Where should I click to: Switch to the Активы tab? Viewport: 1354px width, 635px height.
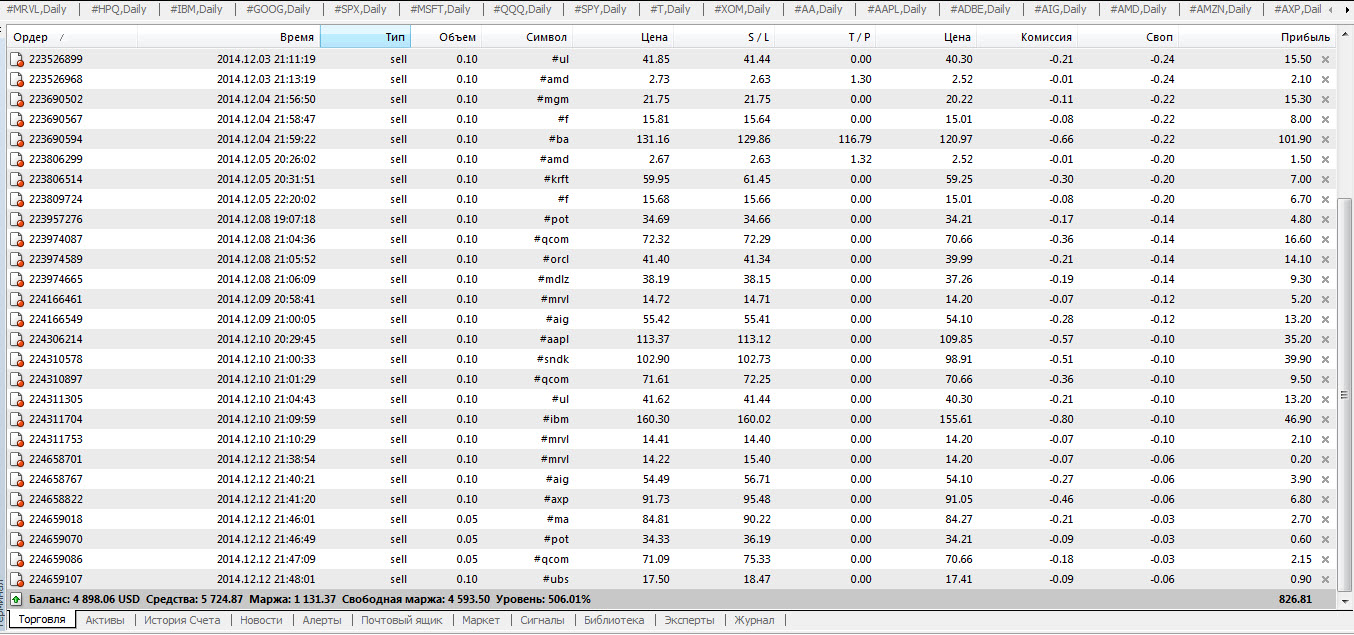point(105,620)
